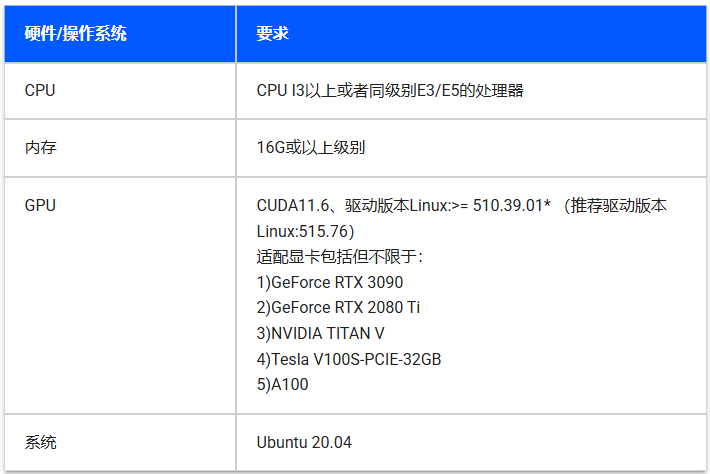Select the CPU row label

(x=40, y=91)
